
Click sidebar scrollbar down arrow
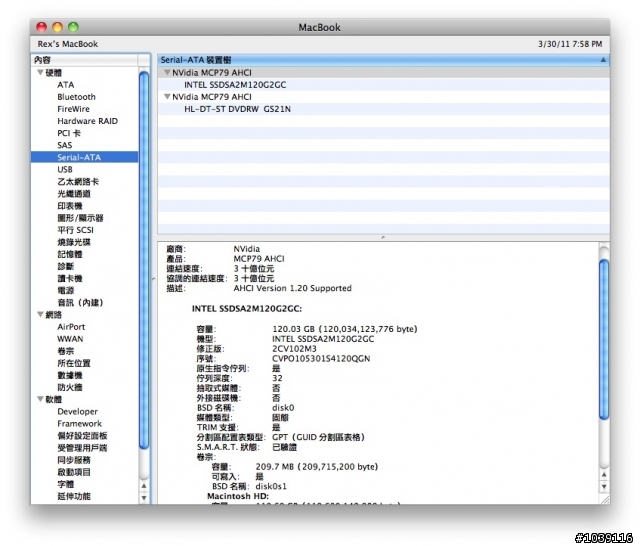click(x=144, y=497)
